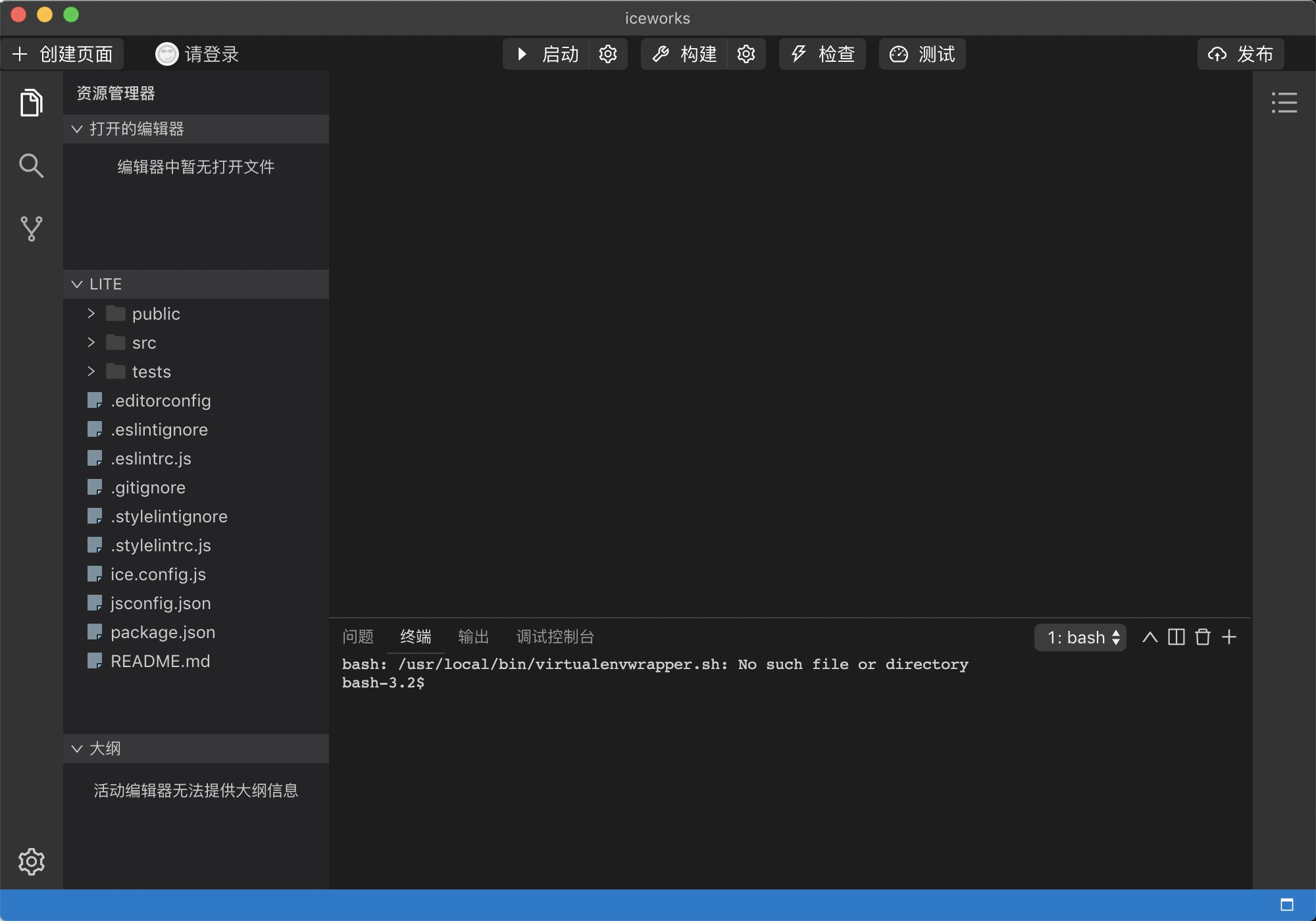Click the 启动 start button

point(546,54)
